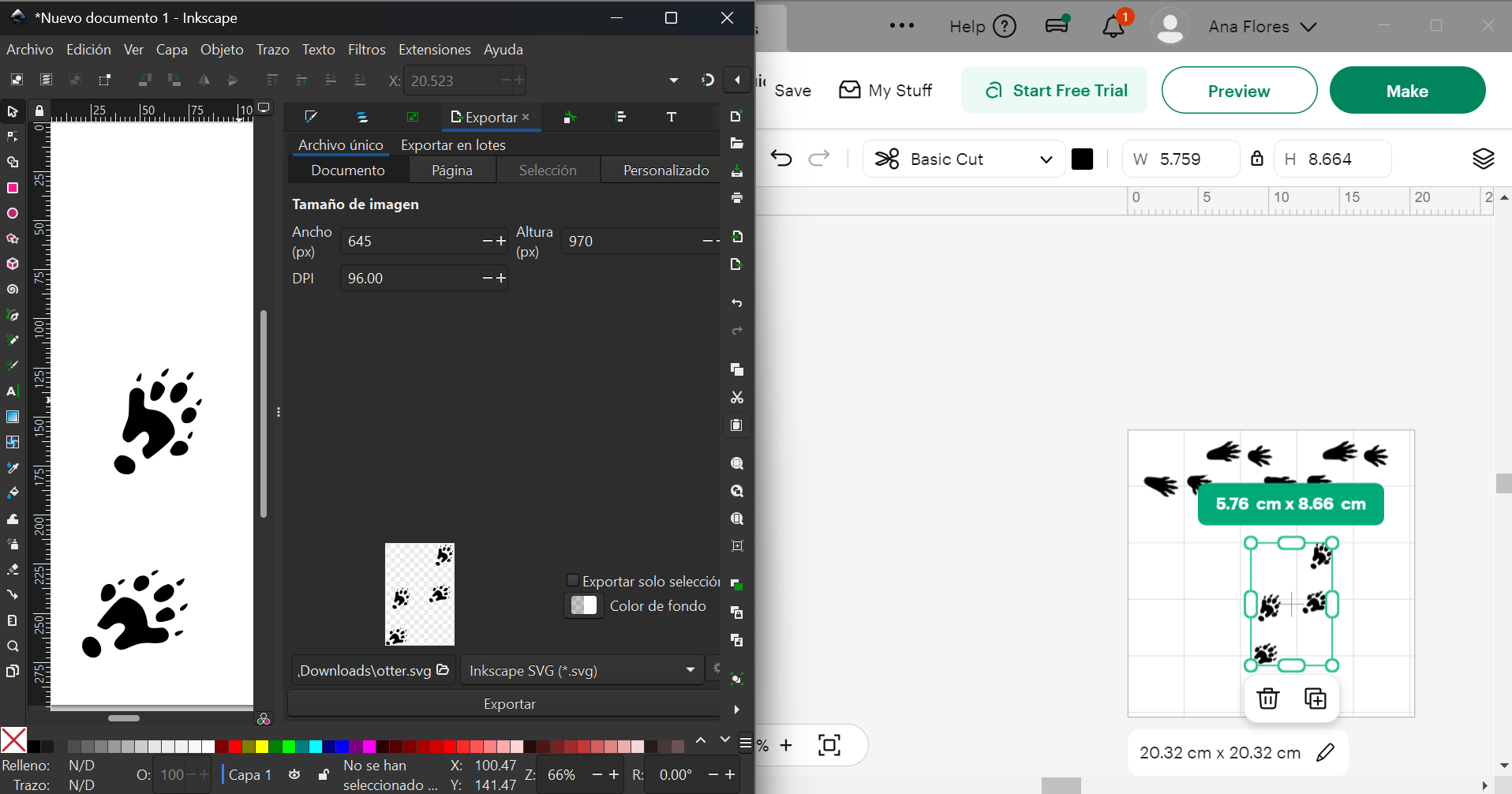
Task: Duplicate selection using Cricut duplicate icon
Action: tap(1316, 698)
